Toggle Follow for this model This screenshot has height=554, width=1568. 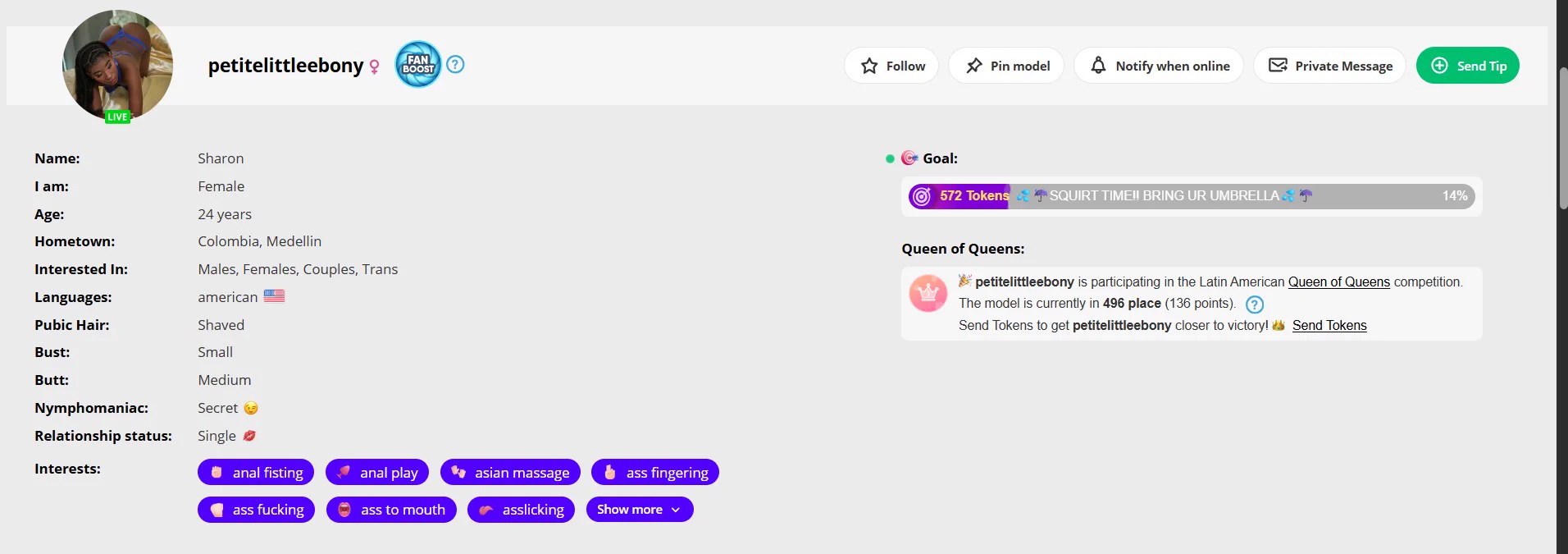coord(891,66)
